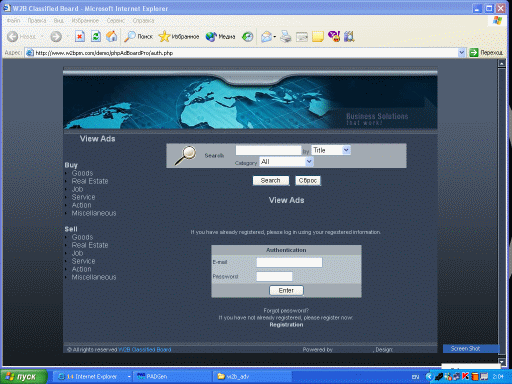Open the Вид menu
Viewport: 512px width, 384px height.
tap(59, 21)
